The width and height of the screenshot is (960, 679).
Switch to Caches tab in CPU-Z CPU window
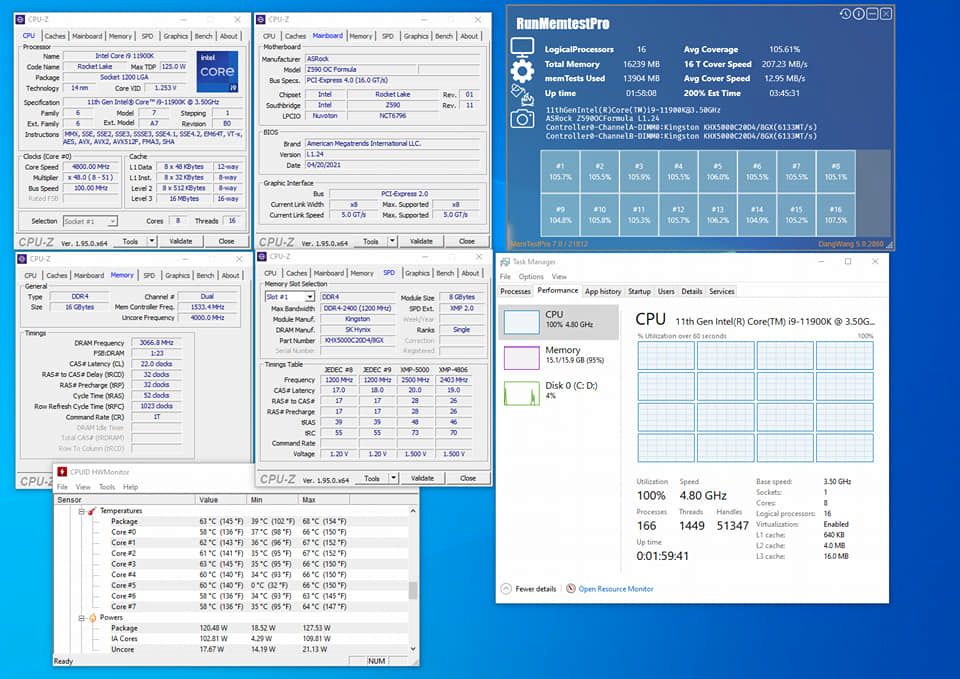55,36
